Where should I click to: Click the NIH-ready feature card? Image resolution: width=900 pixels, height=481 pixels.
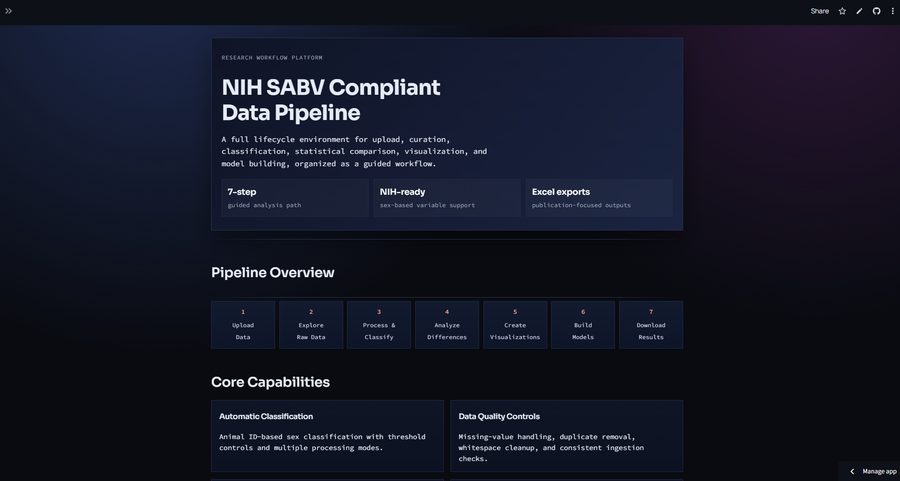pos(447,198)
